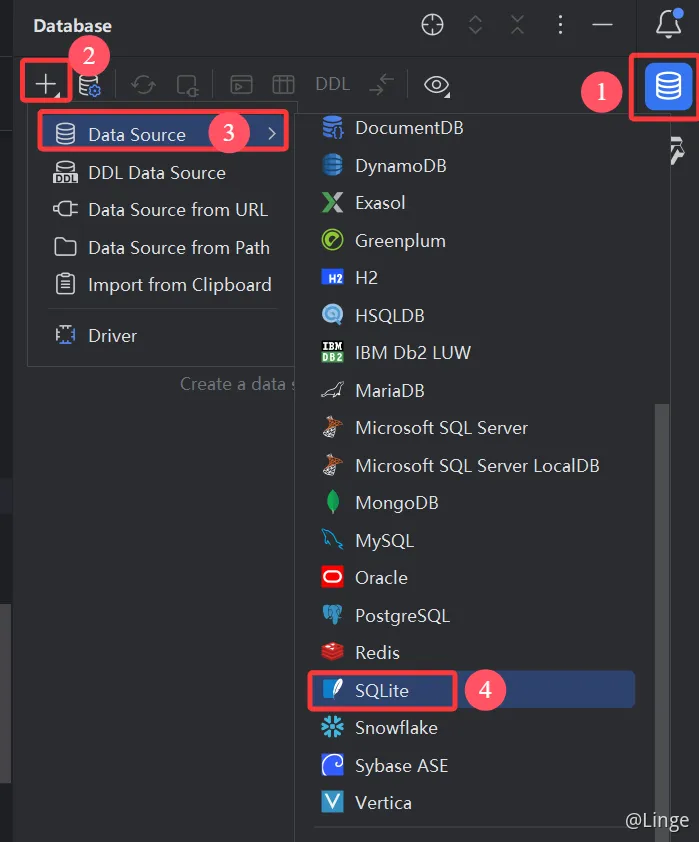Click the expand/collapse arrows icon in the title bar
The image size is (699, 842).
[x=475, y=24]
